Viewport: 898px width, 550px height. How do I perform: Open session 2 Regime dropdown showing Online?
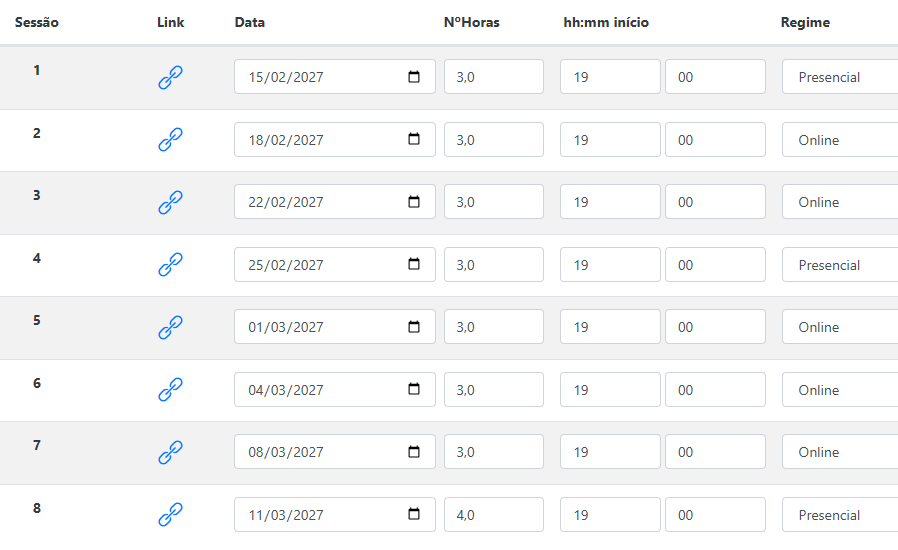tap(840, 139)
